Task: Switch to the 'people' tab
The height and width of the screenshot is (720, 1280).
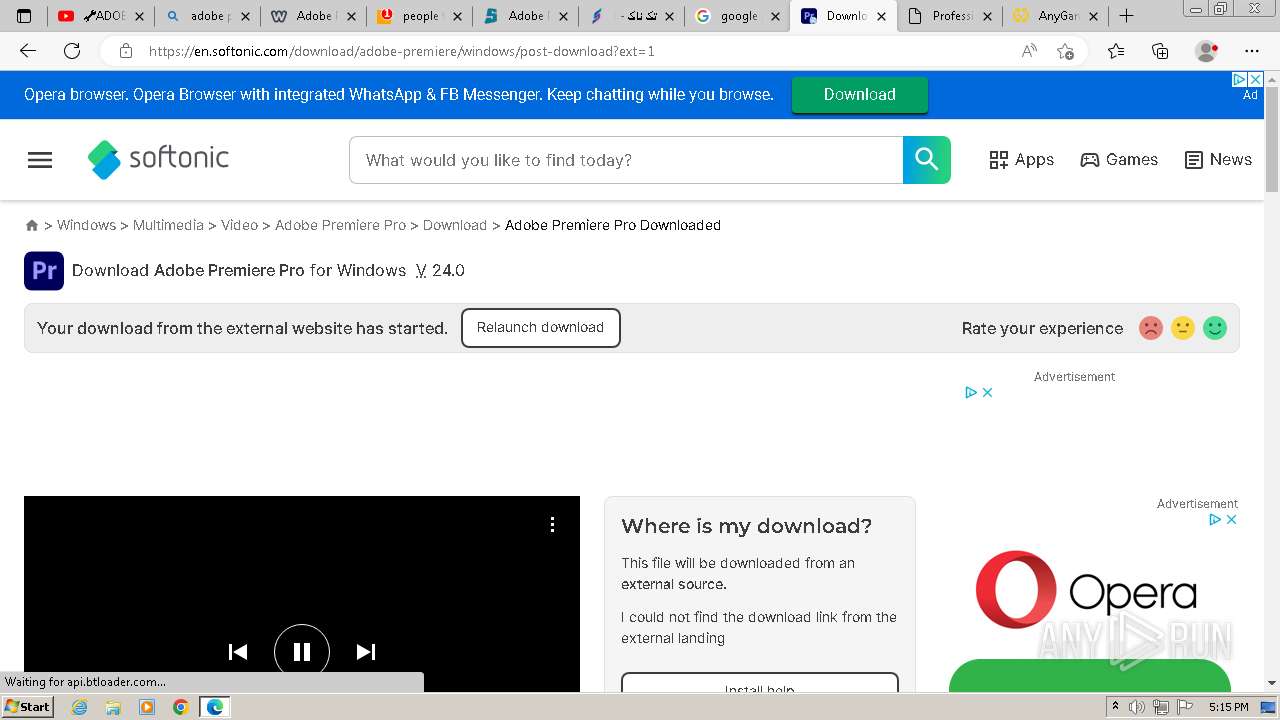Action: tap(420, 16)
